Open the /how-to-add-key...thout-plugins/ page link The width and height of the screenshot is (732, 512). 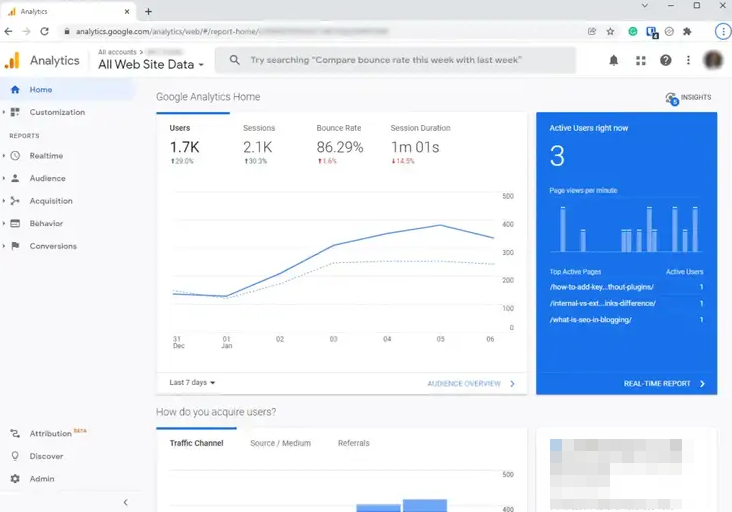[x=602, y=287]
